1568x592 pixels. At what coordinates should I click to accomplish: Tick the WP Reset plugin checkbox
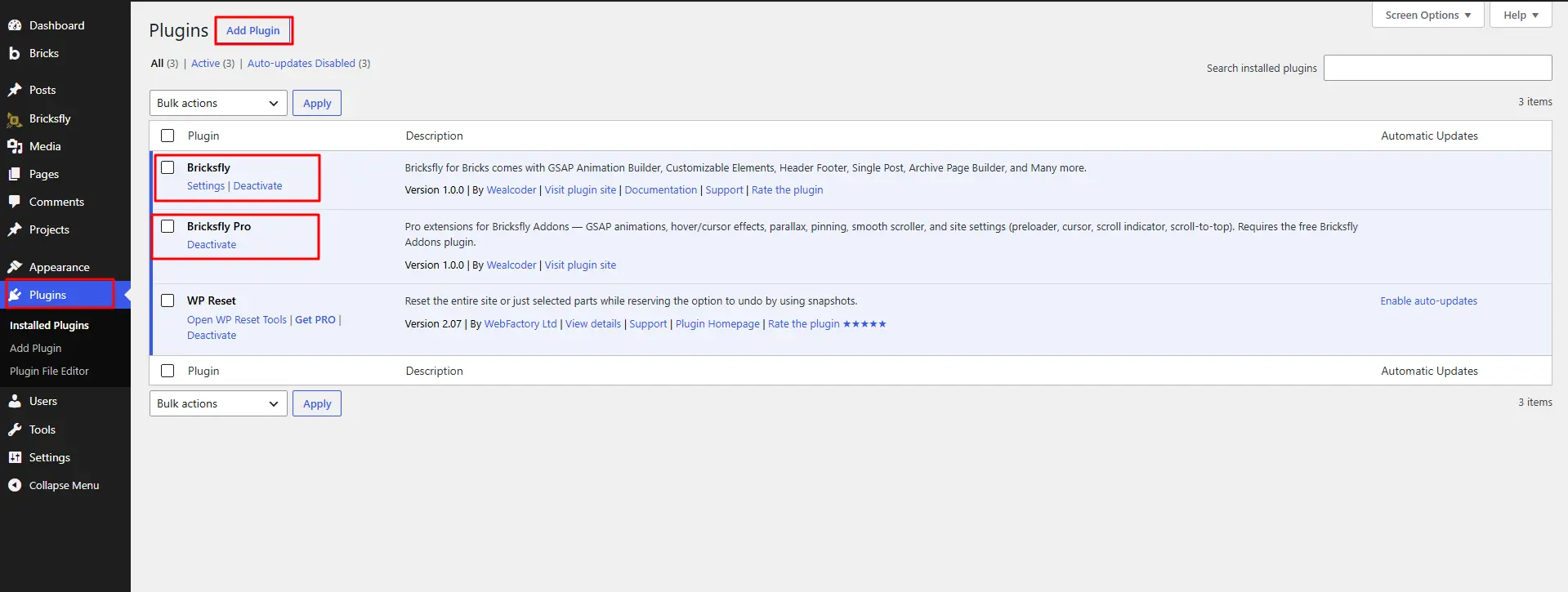168,300
